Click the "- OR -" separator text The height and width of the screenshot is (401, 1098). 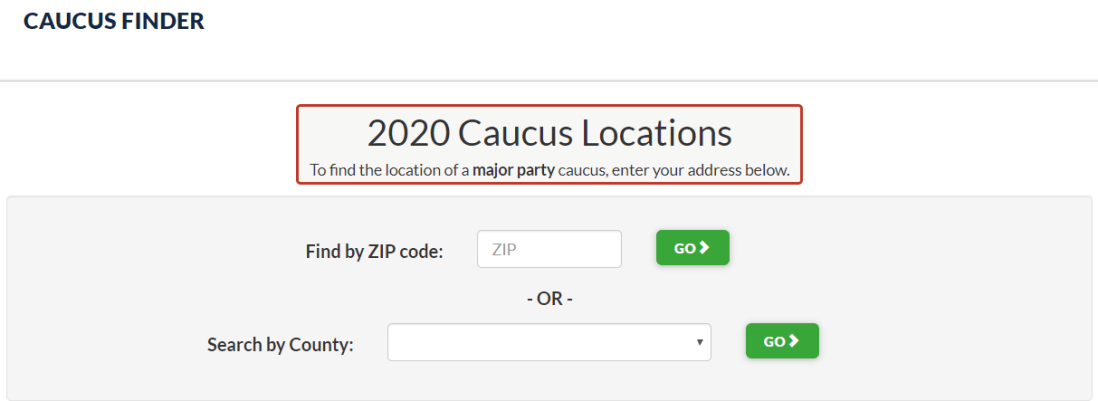pyautogui.click(x=549, y=298)
